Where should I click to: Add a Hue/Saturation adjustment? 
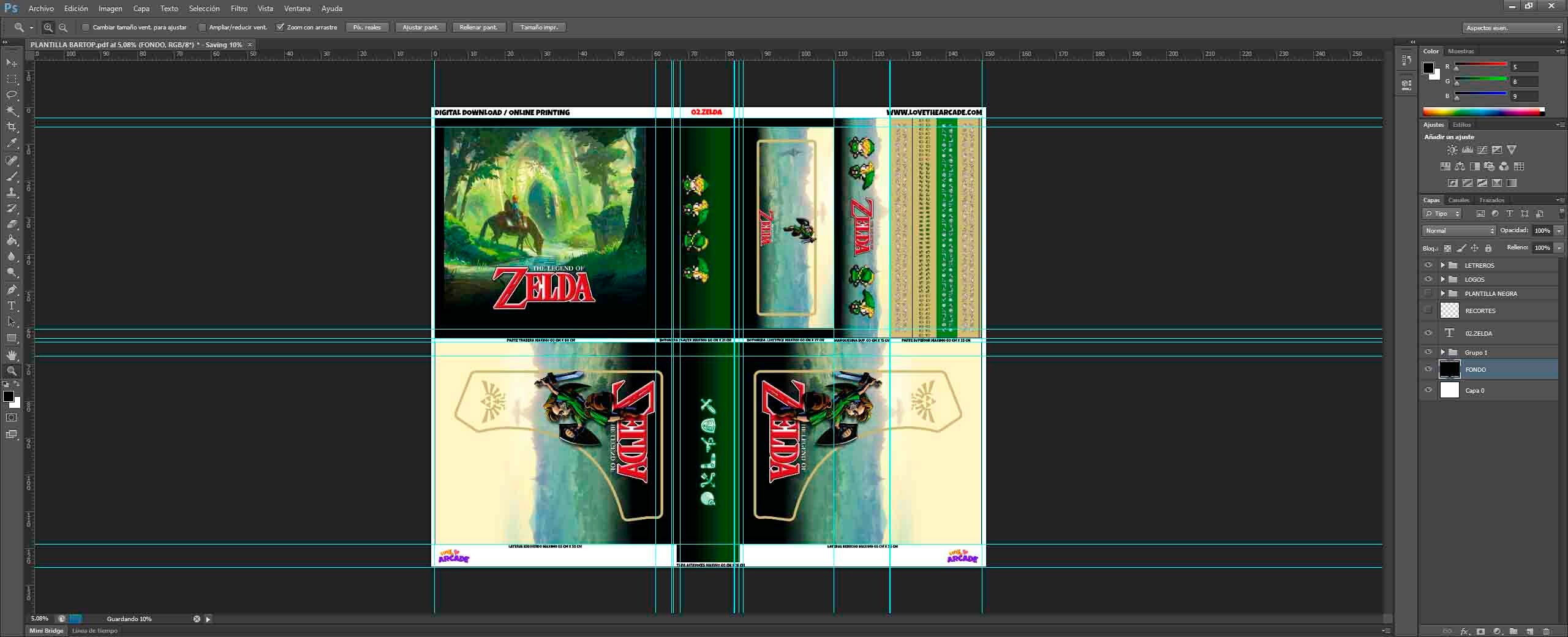(x=1445, y=166)
